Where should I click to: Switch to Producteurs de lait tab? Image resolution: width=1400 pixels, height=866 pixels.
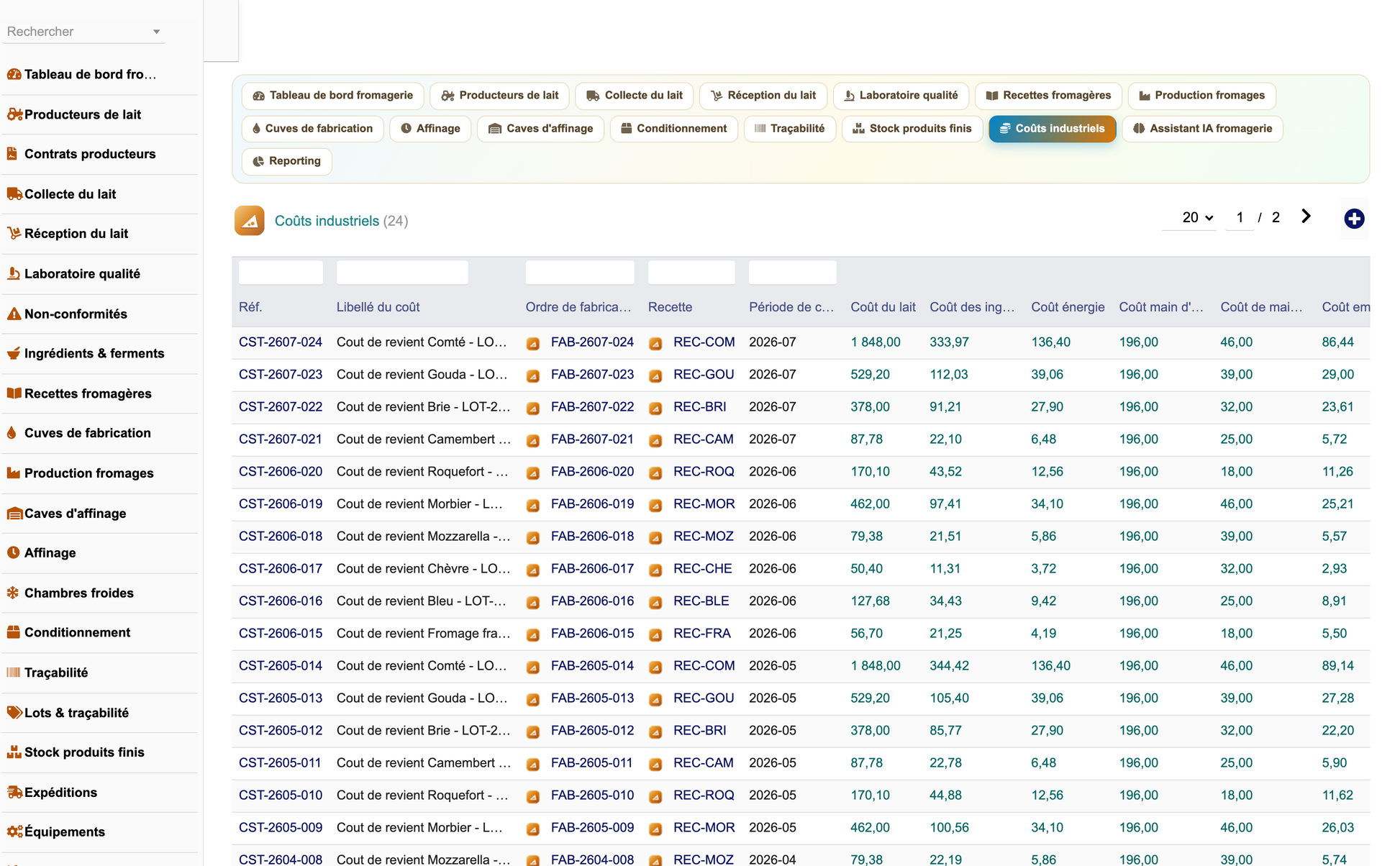[x=500, y=96]
